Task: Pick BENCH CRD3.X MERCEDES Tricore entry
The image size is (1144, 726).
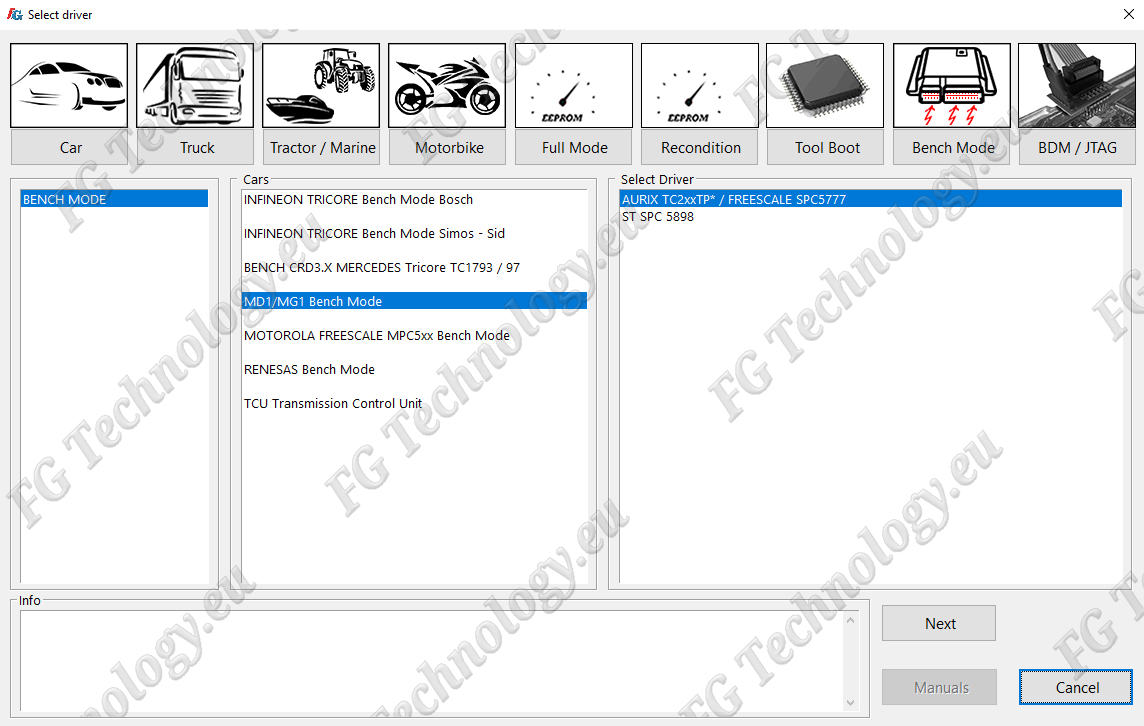Action: [x=381, y=268]
